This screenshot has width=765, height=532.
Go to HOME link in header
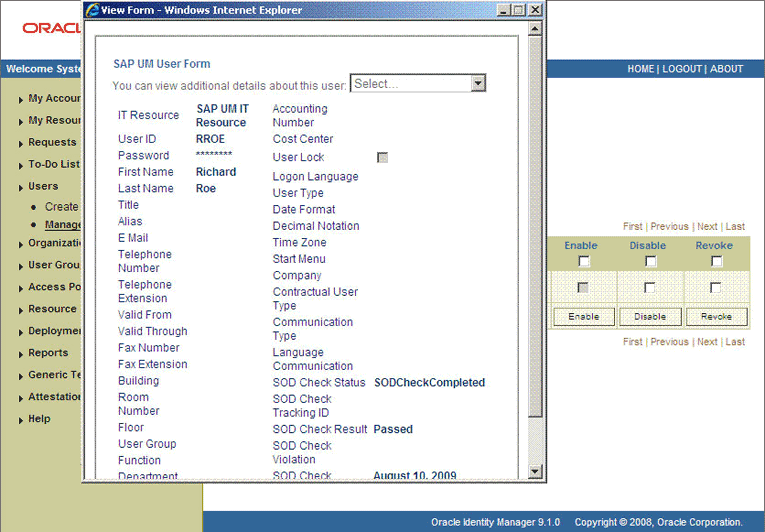pyautogui.click(x=640, y=69)
